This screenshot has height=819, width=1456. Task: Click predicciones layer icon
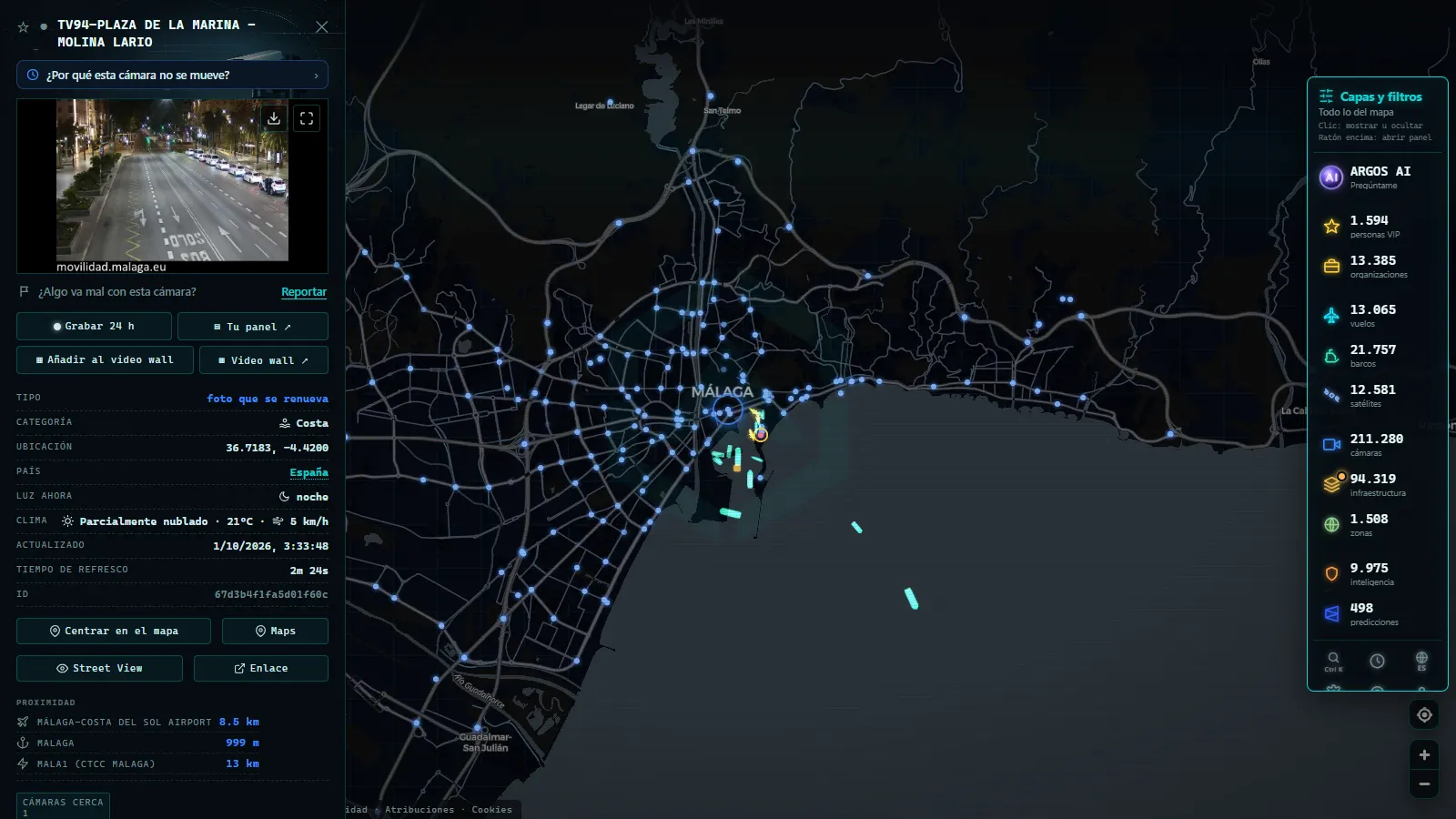tap(1331, 614)
